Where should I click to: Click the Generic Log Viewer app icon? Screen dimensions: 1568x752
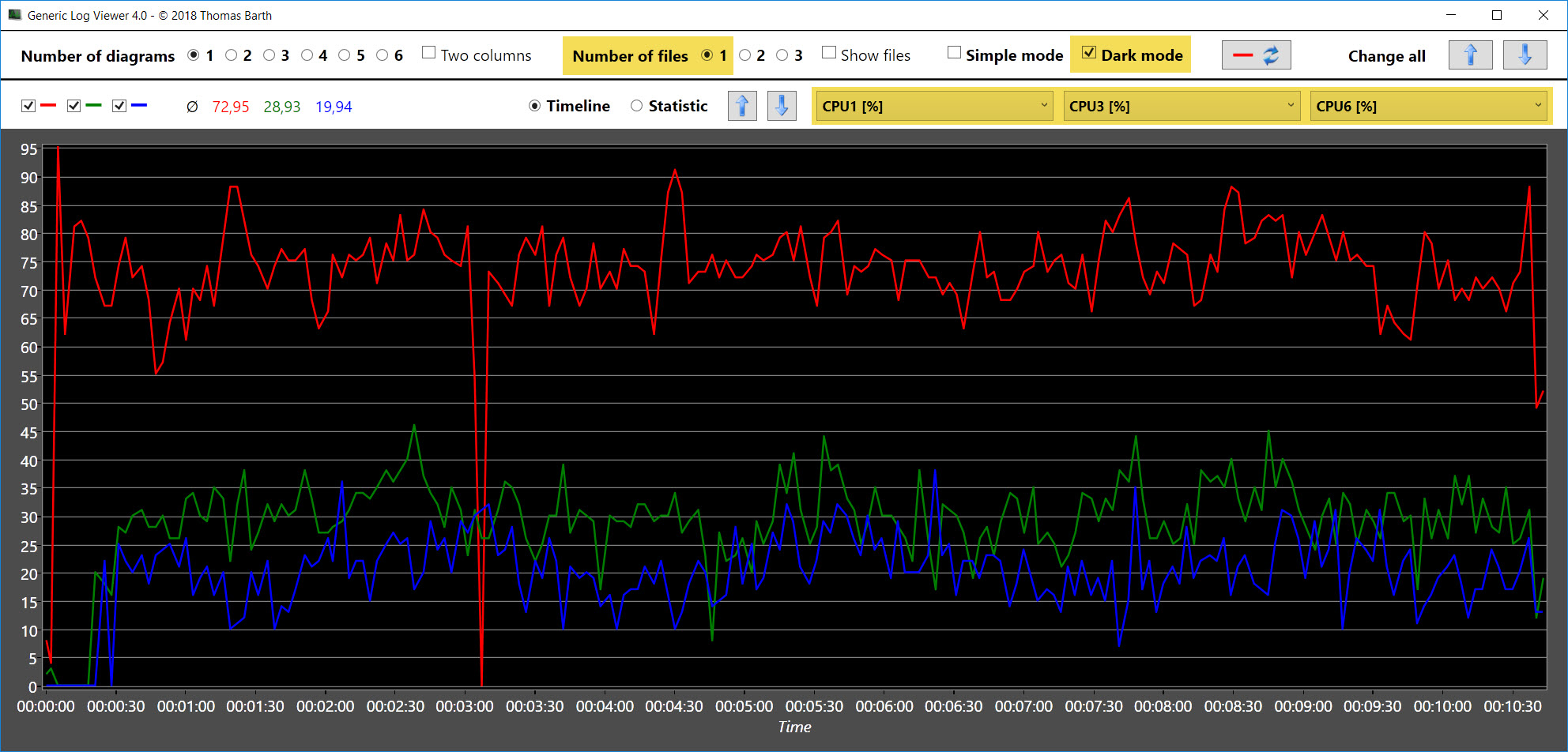pyautogui.click(x=14, y=15)
